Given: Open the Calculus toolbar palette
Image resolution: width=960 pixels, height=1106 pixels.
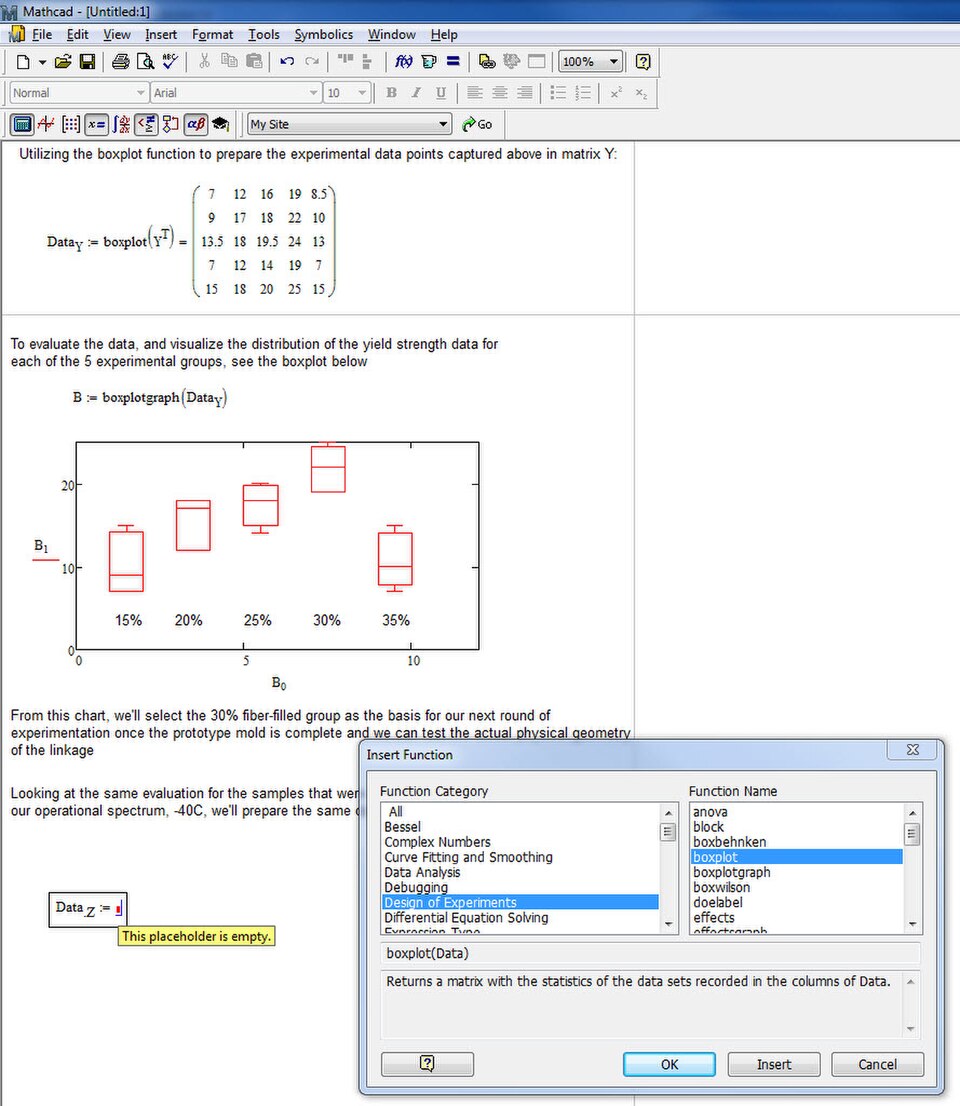Looking at the screenshot, I should (x=121, y=125).
